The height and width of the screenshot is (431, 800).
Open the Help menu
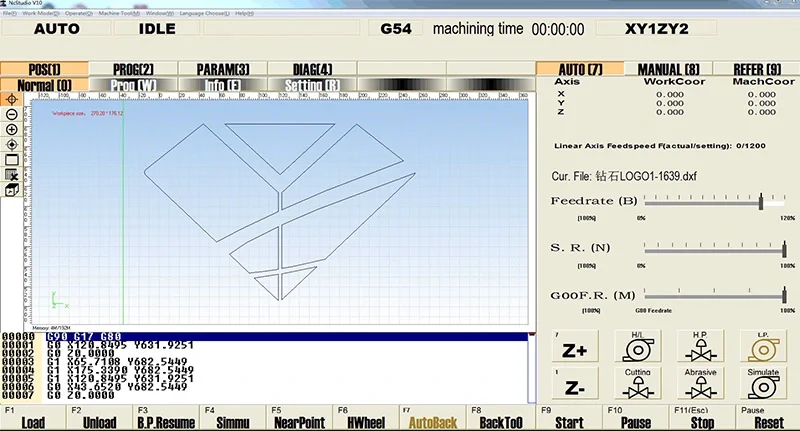[244, 13]
